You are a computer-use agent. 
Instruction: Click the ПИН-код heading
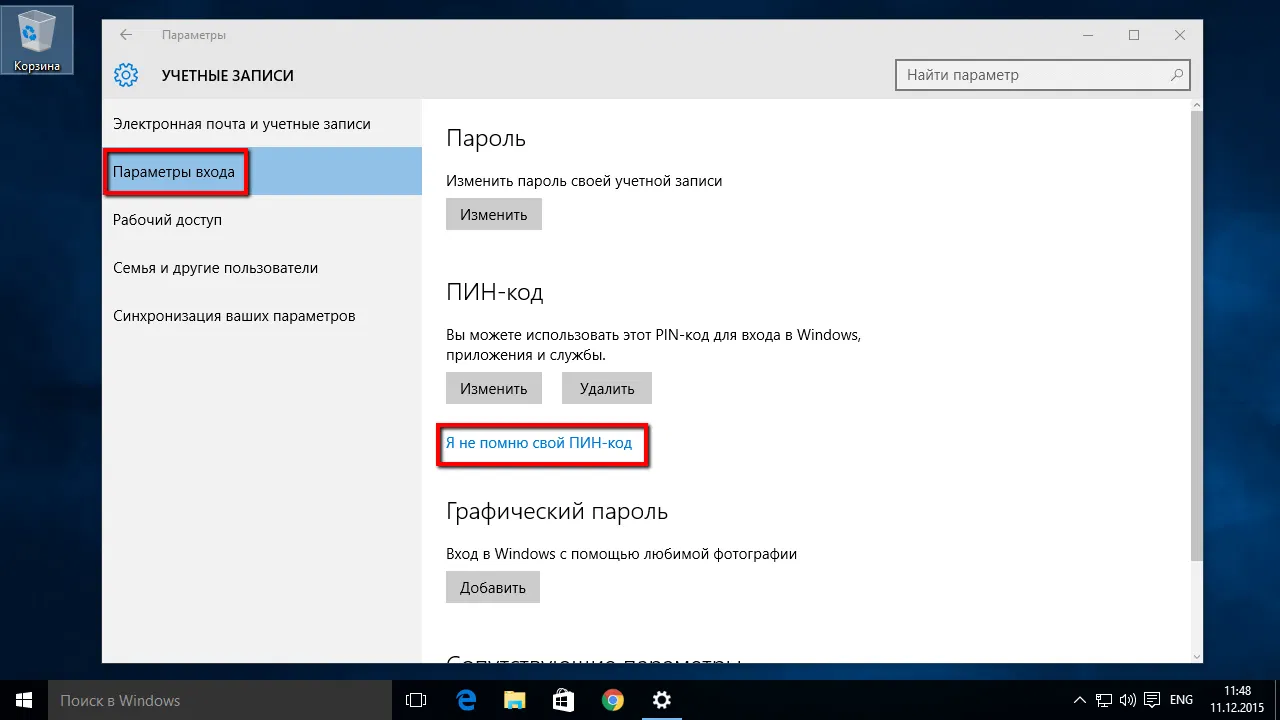click(495, 292)
